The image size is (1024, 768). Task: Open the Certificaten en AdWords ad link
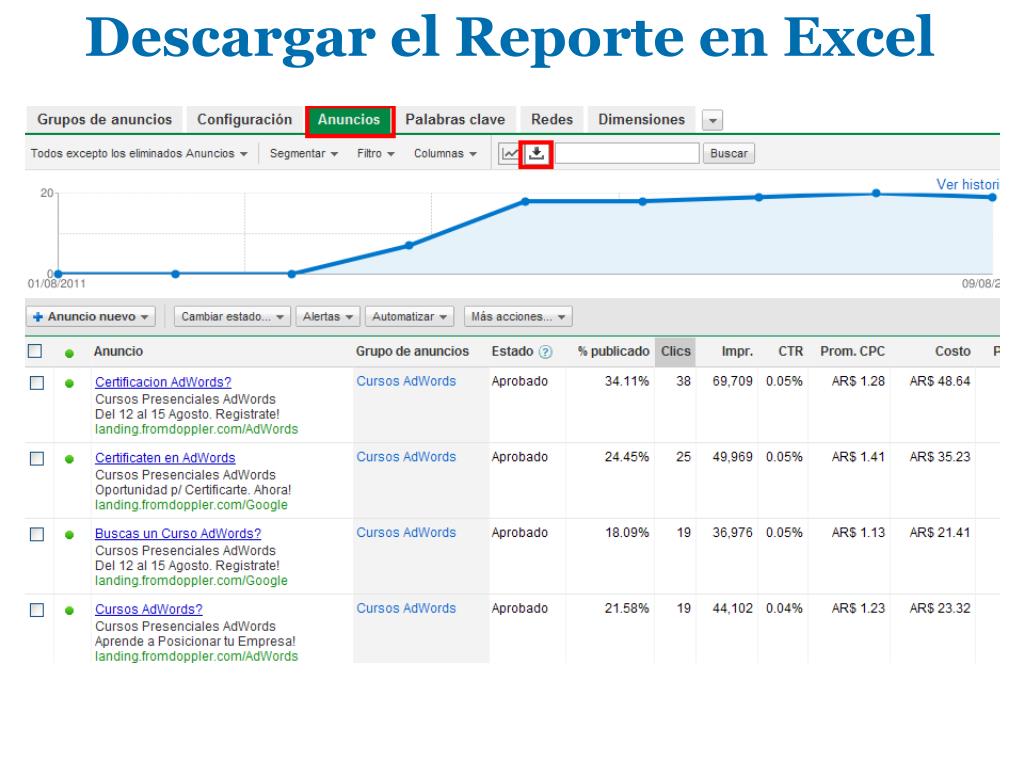165,458
